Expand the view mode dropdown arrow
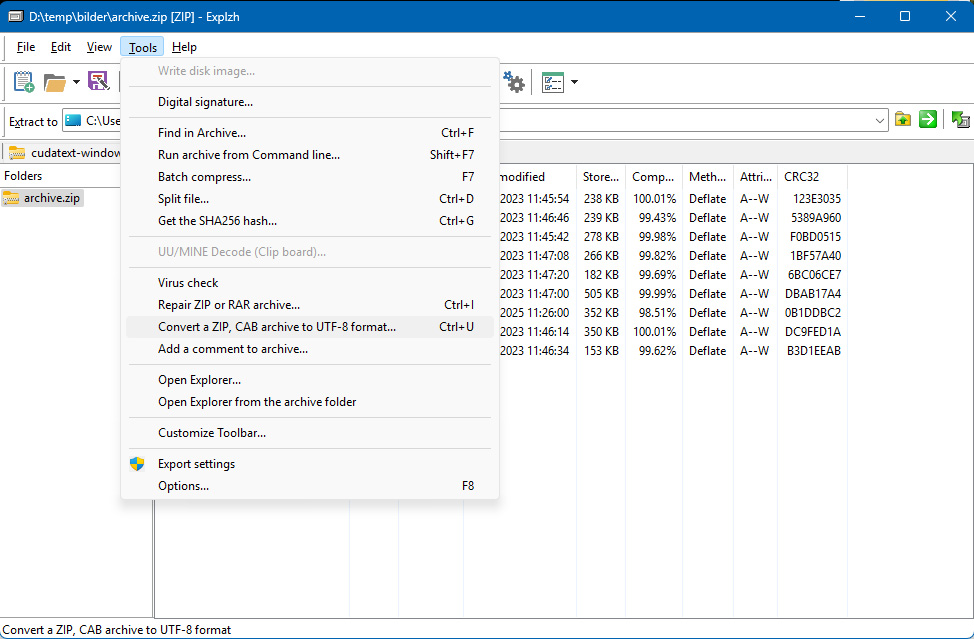974x639 pixels. click(x=574, y=82)
